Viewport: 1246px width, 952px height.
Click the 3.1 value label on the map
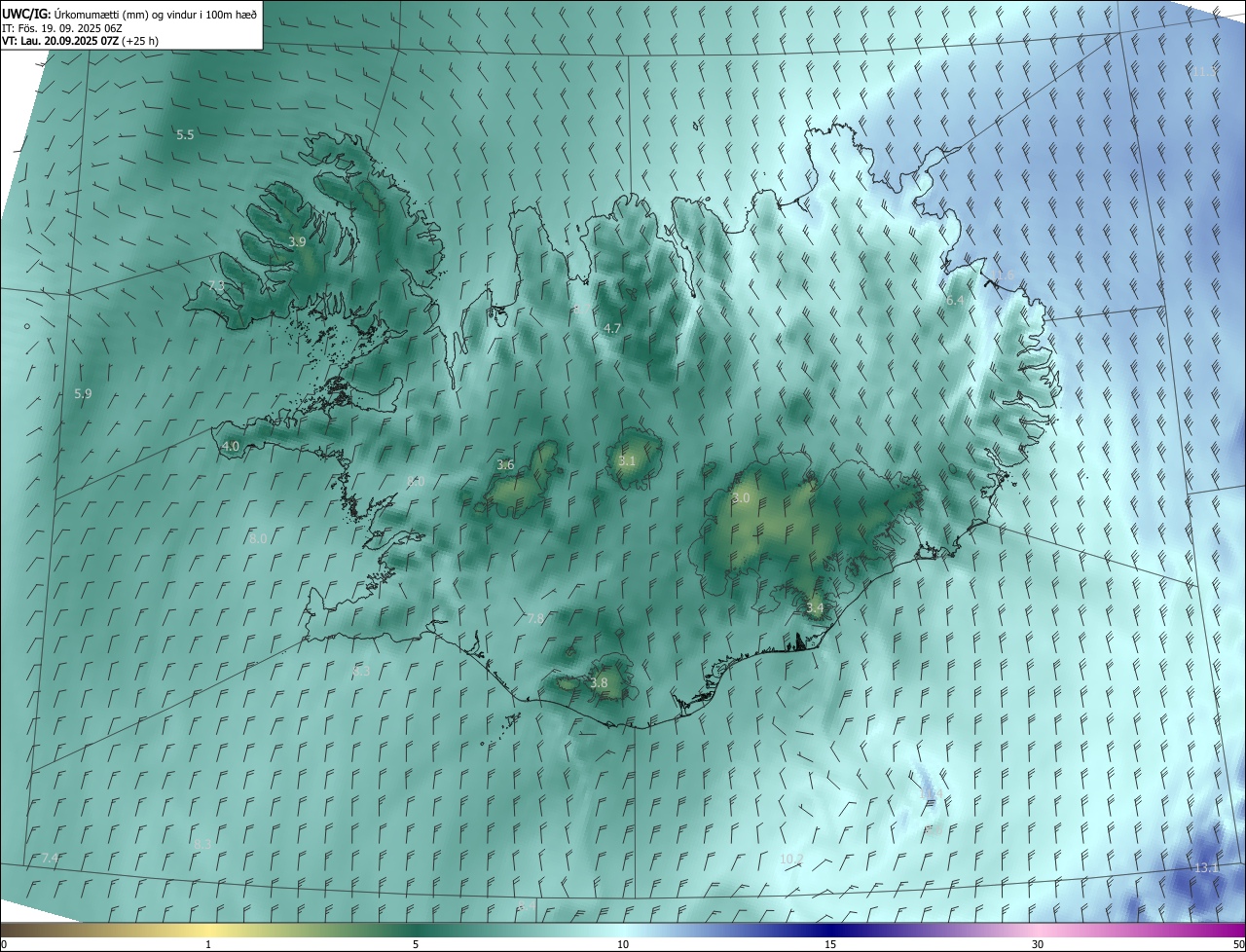coord(627,461)
